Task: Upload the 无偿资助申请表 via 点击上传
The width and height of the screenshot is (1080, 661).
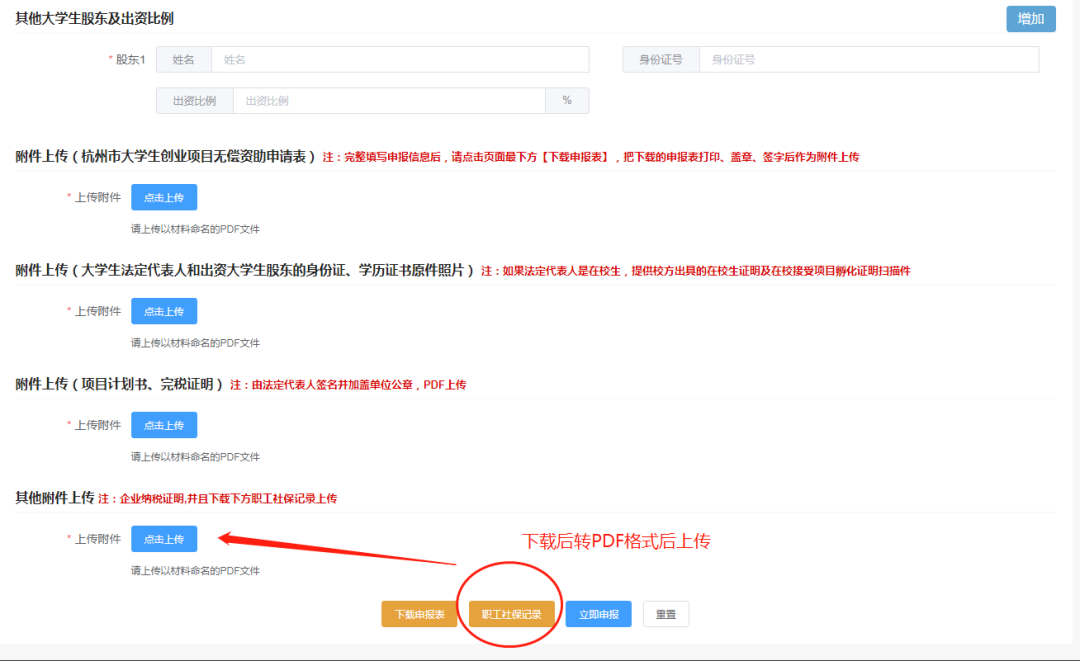Action: (x=163, y=197)
